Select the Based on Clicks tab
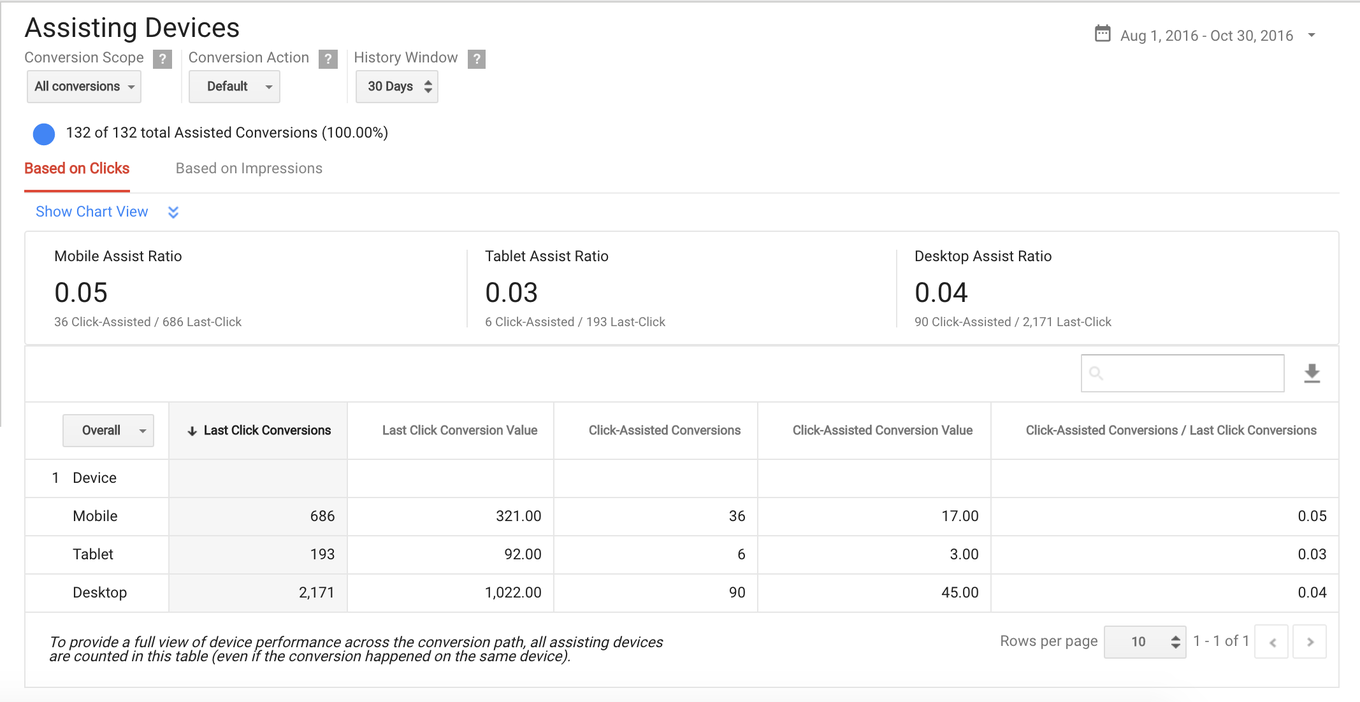Screen dimensions: 1360x702 (x=76, y=168)
